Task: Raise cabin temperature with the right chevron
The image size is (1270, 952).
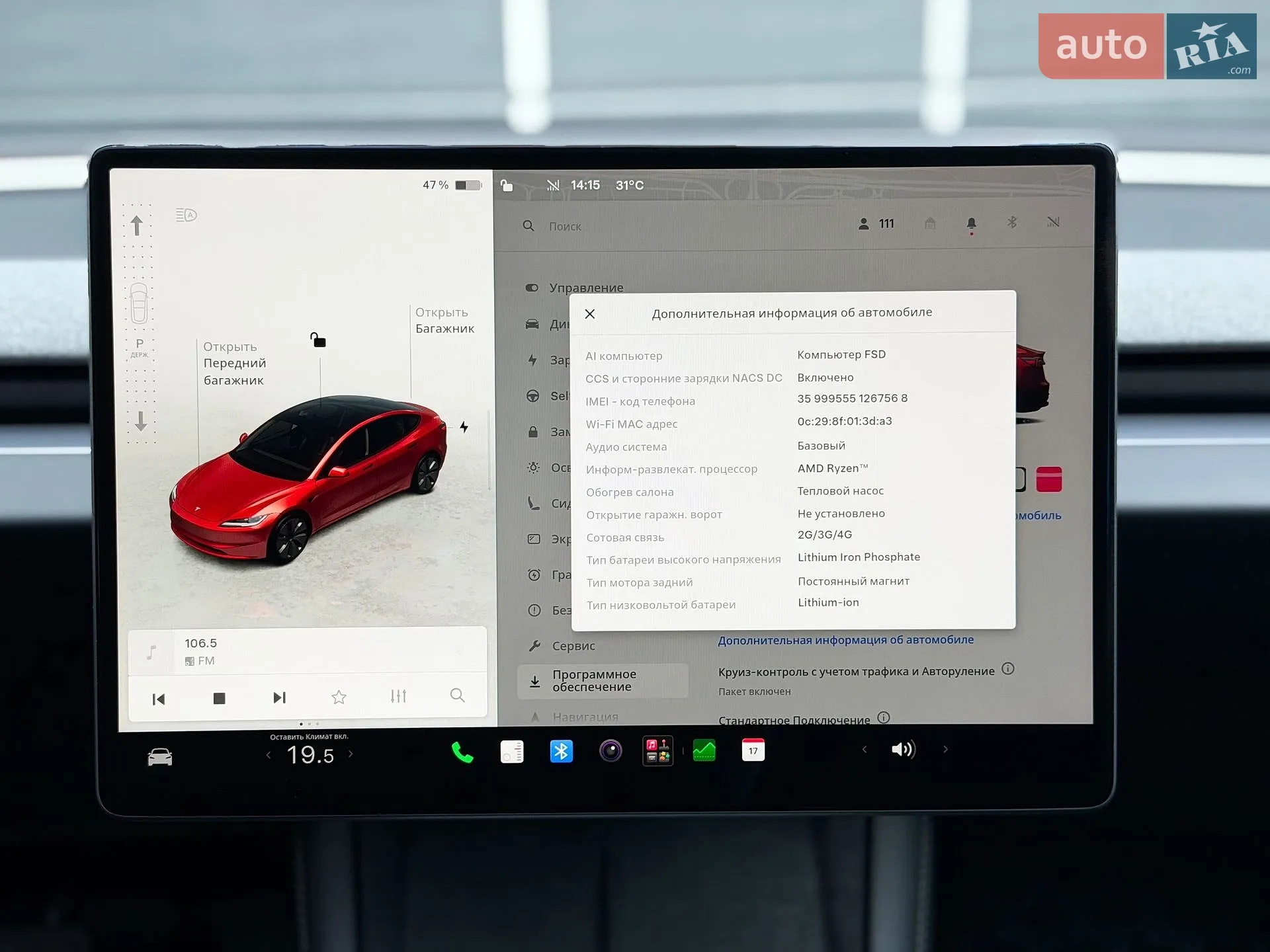Action: [x=351, y=754]
